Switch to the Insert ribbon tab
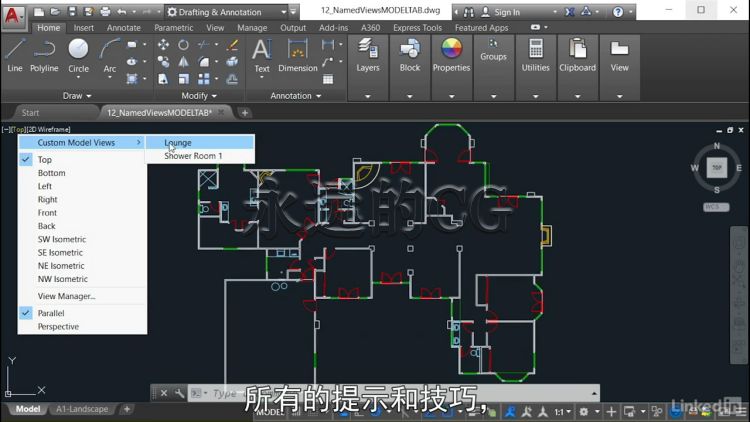The image size is (750, 422). [84, 28]
